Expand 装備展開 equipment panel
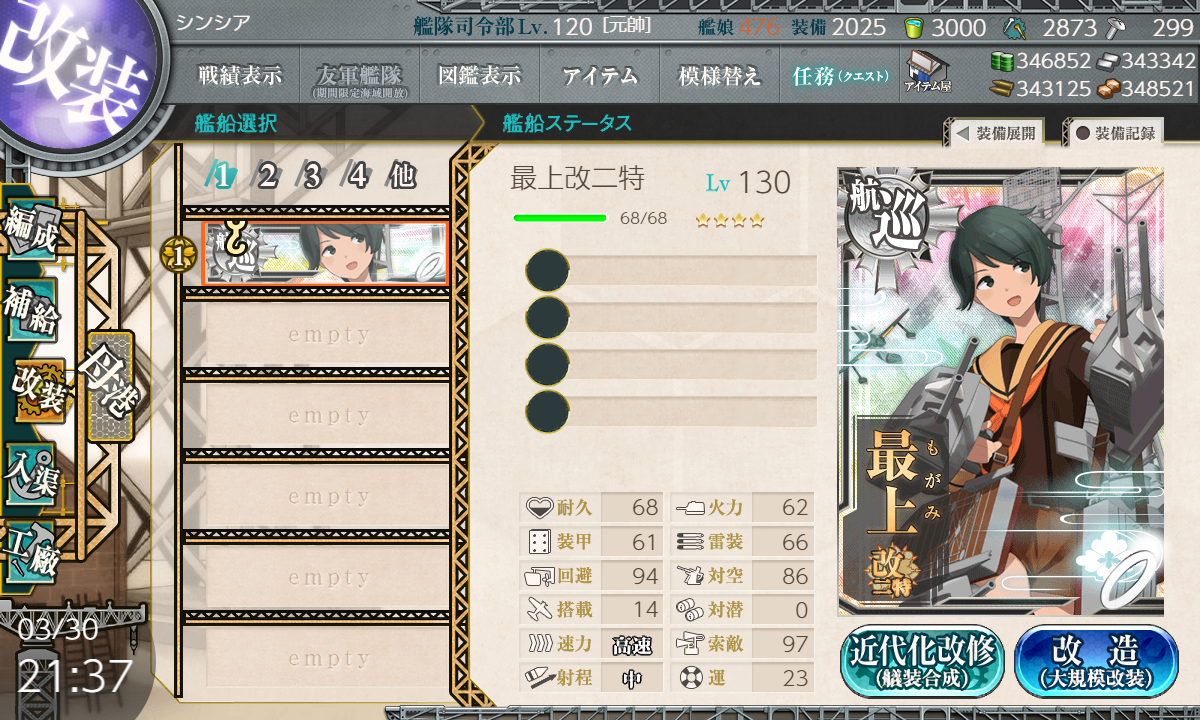1200x720 pixels. click(x=994, y=133)
